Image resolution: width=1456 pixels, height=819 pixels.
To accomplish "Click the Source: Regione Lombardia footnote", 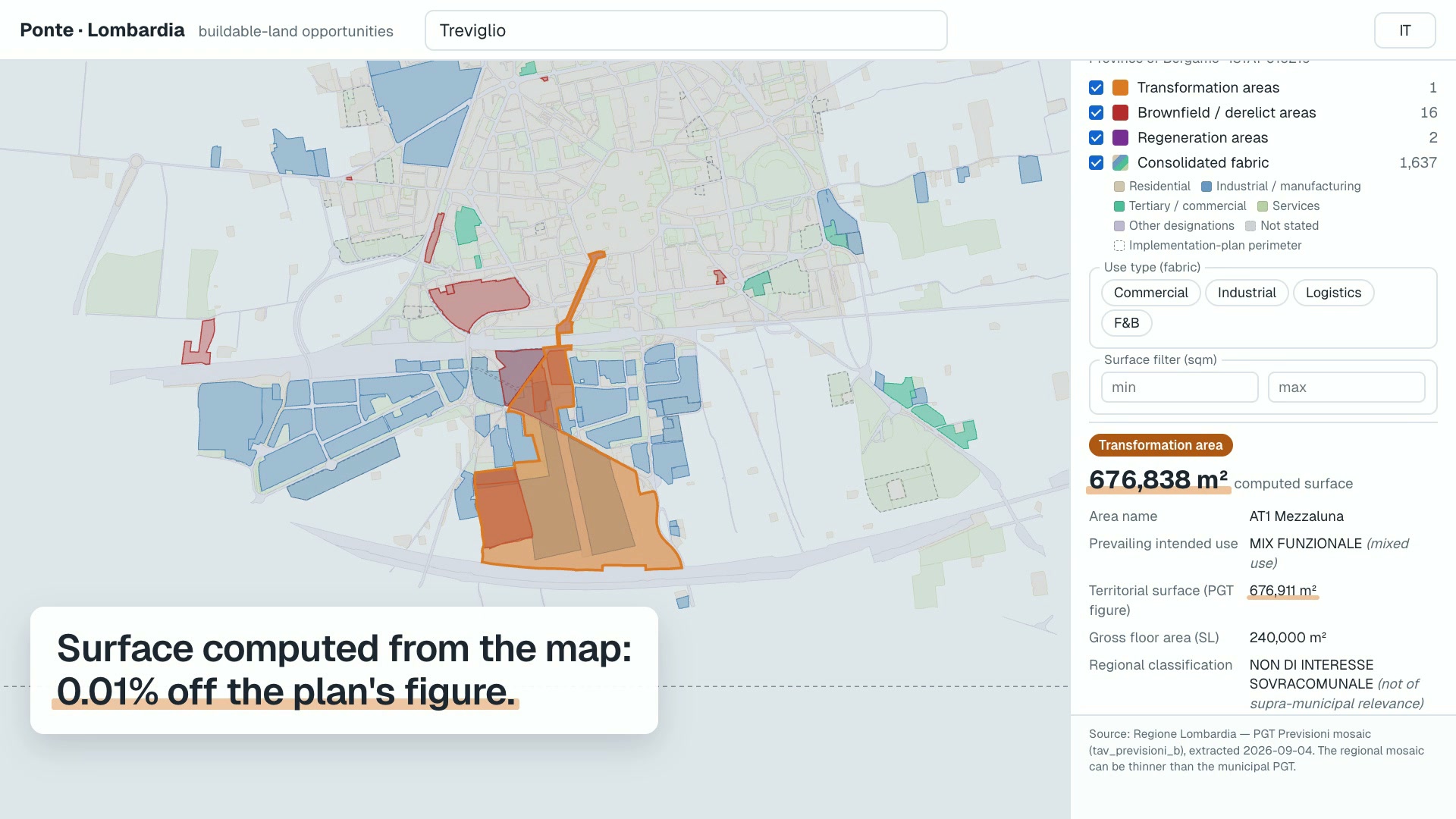I will (x=1256, y=750).
